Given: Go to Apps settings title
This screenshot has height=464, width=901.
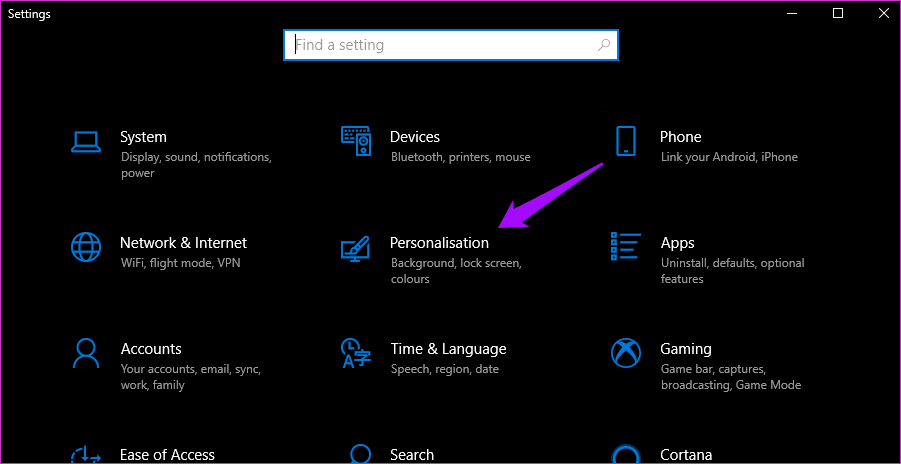Looking at the screenshot, I should point(677,243).
